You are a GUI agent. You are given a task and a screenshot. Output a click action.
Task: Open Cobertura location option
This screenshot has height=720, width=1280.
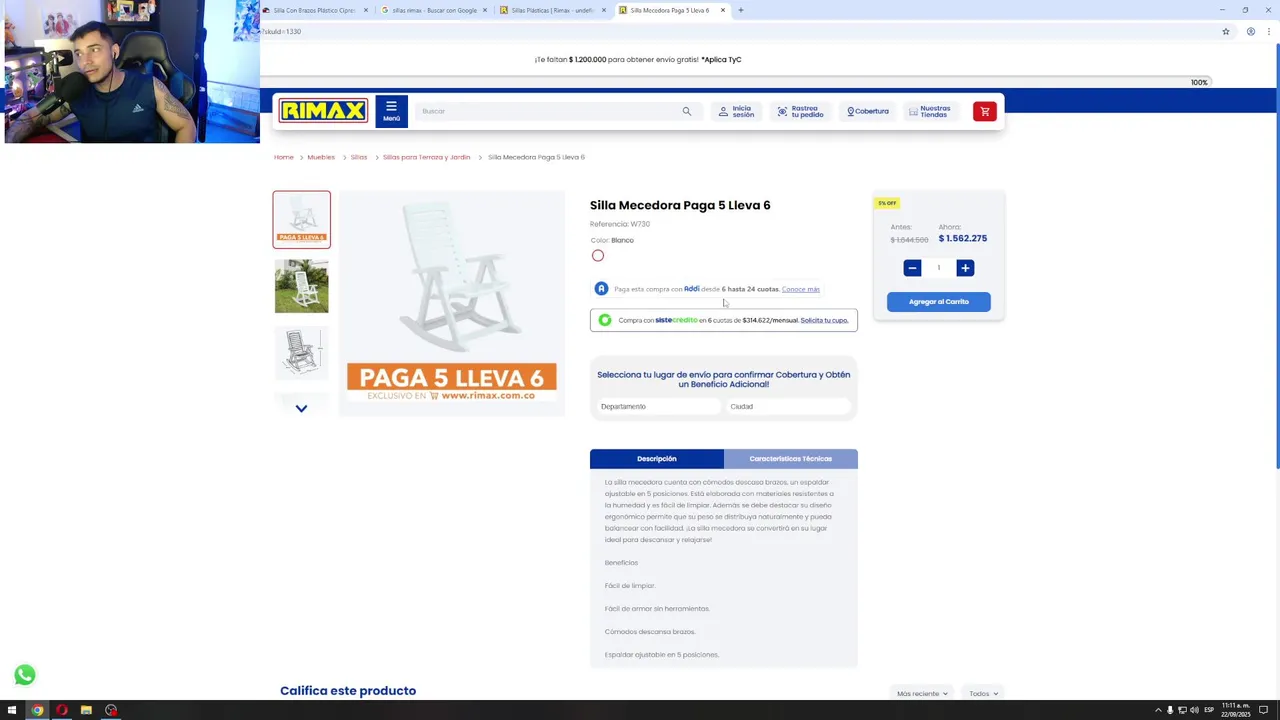[867, 111]
